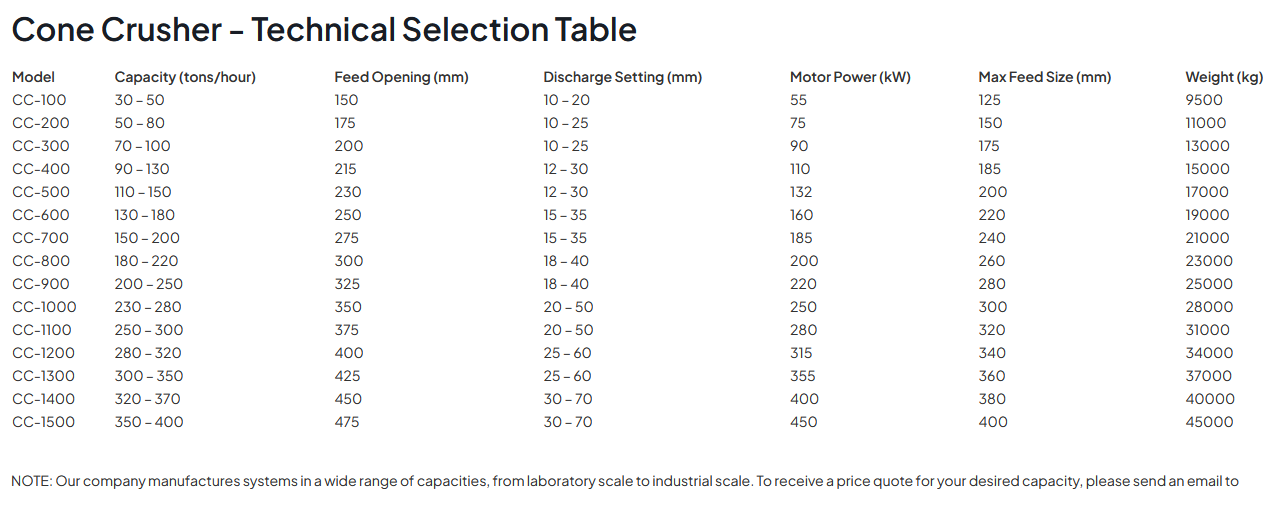Click the Weight (kg) column header

(1224, 77)
